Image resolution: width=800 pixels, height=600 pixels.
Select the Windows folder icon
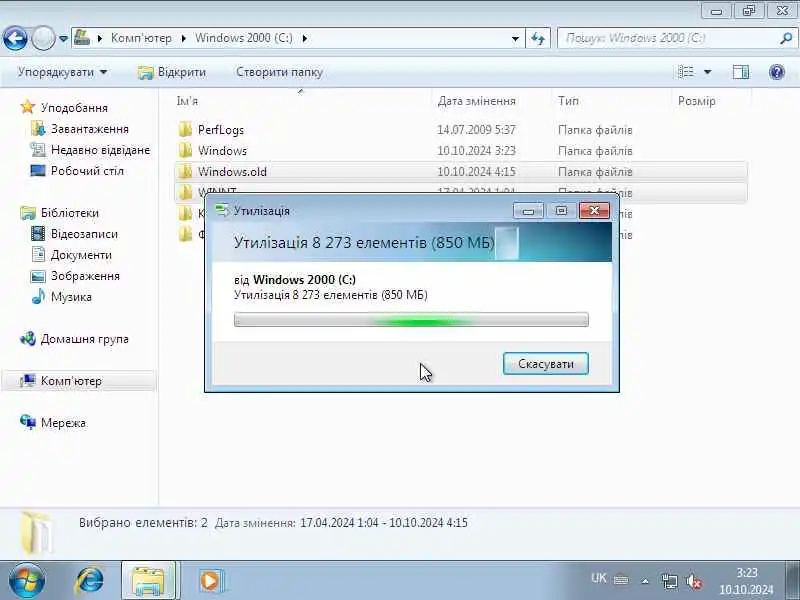coord(186,151)
